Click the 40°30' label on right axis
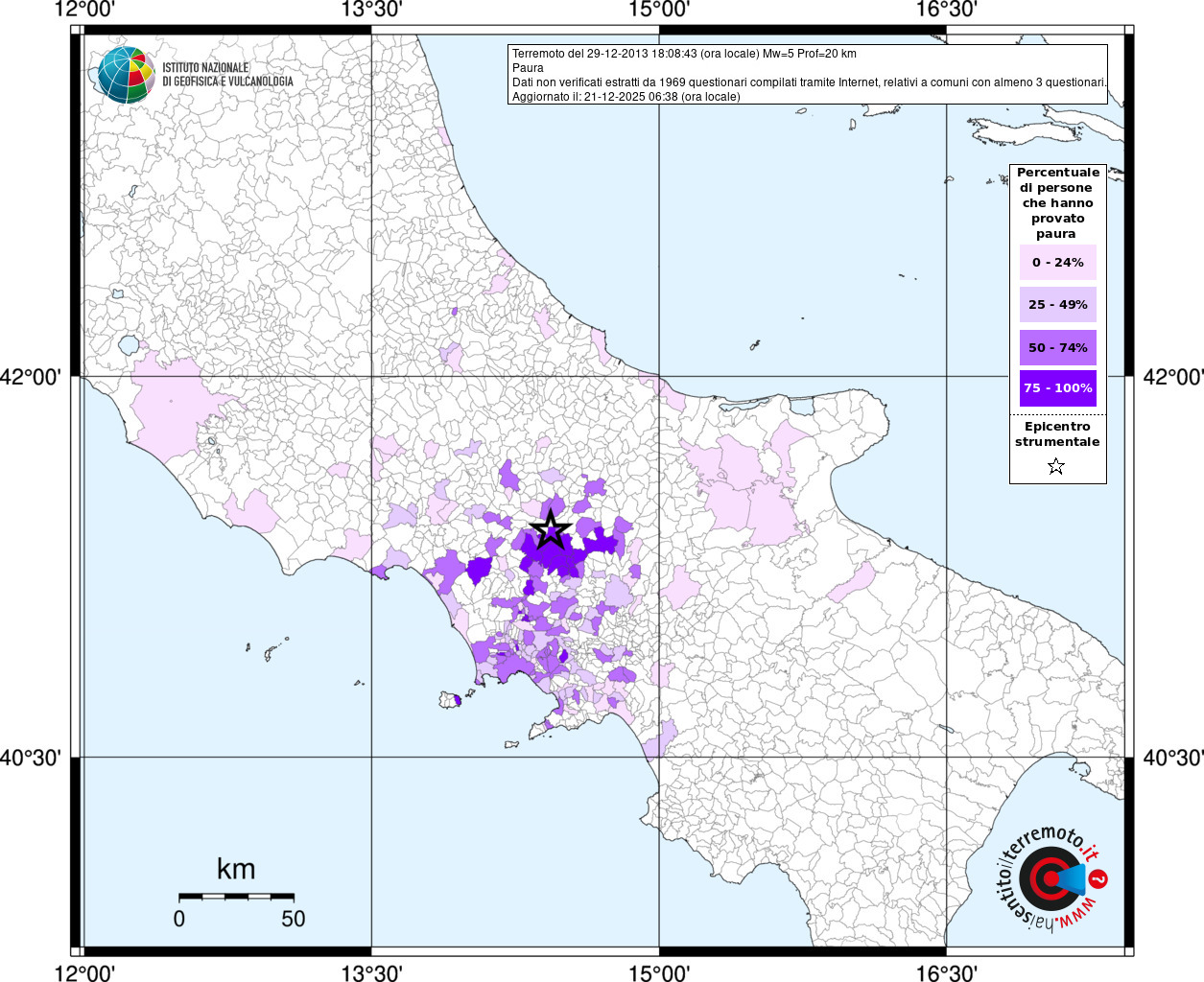 1172,759
